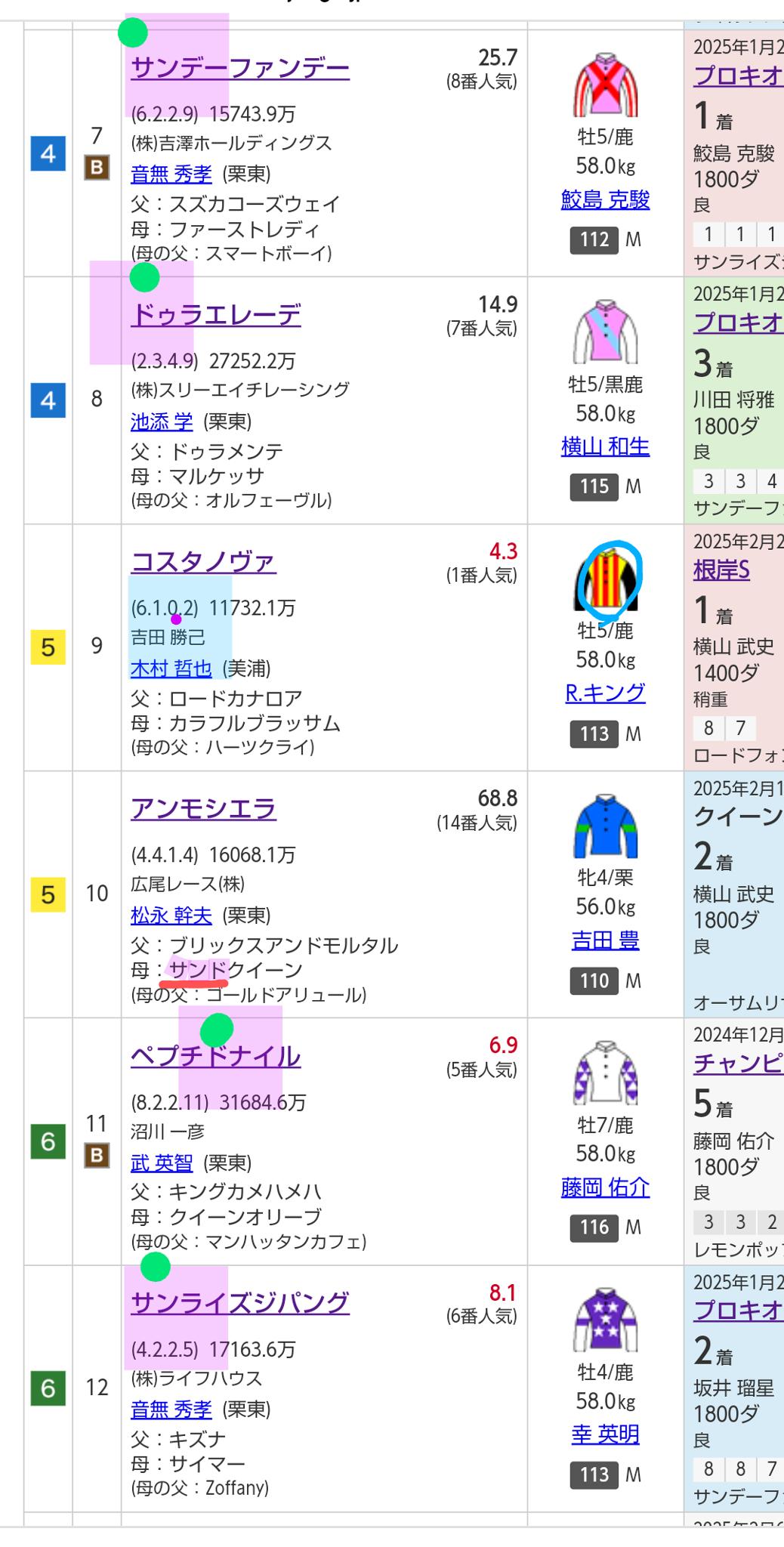Click blinker B icon for horse 7
784x1547 pixels.
[97, 167]
